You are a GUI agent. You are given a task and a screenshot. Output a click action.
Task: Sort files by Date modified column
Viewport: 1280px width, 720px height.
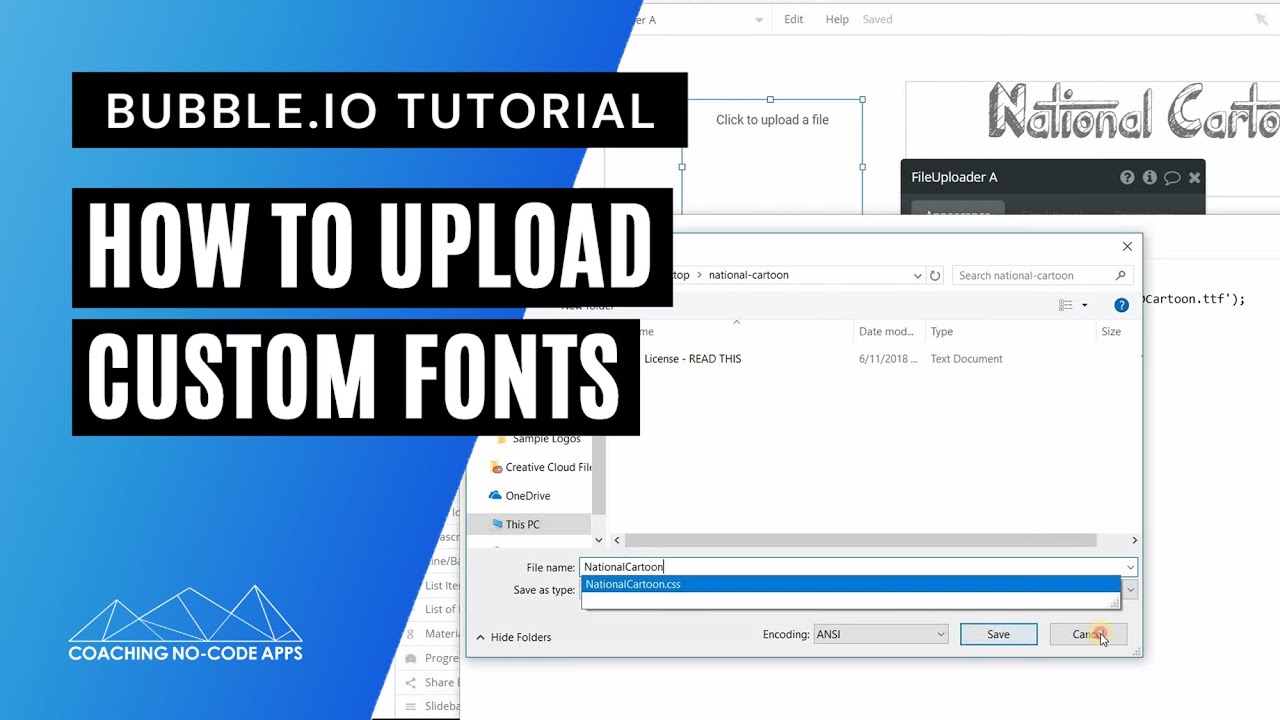[886, 332]
